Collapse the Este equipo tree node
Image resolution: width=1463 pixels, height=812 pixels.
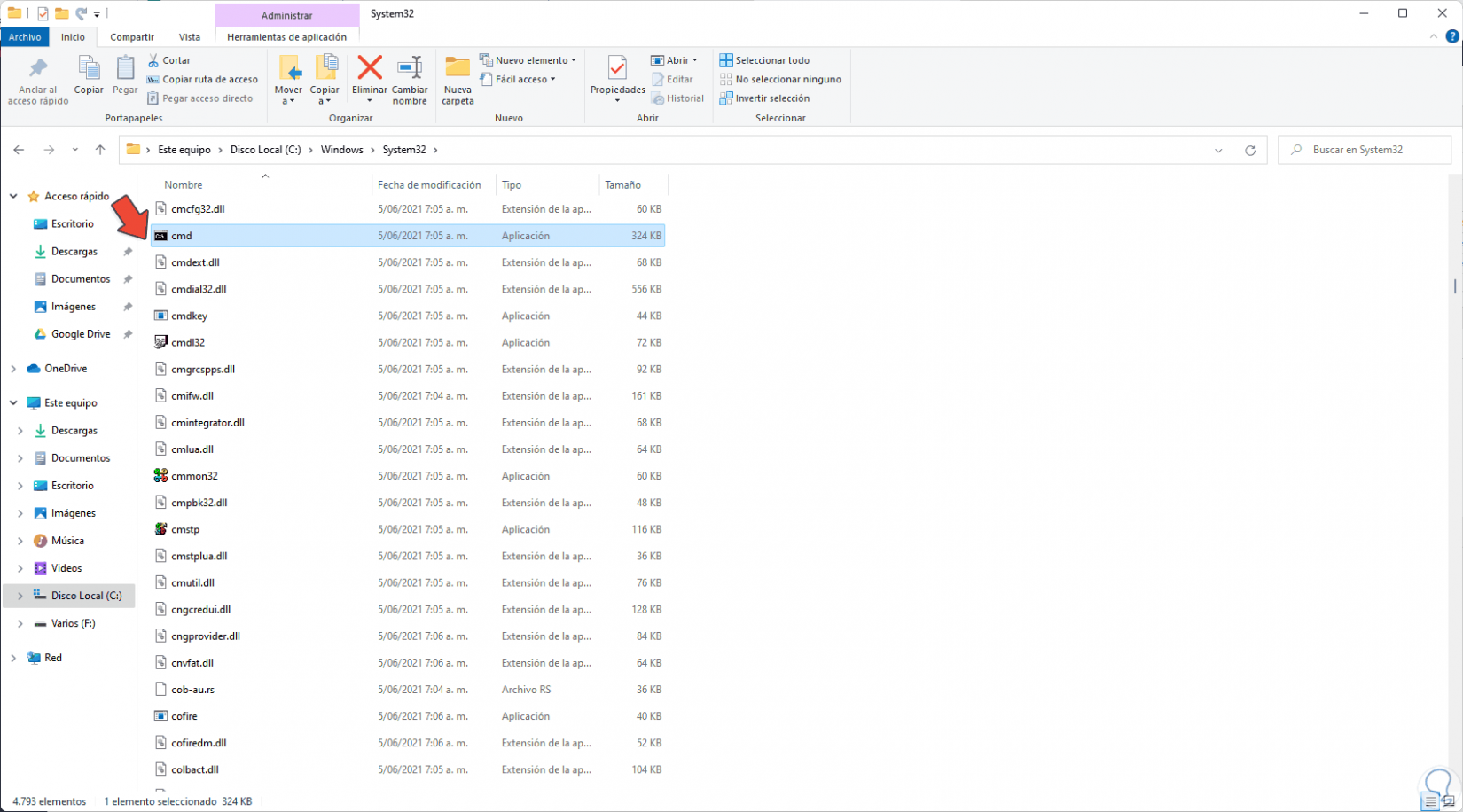coord(13,402)
